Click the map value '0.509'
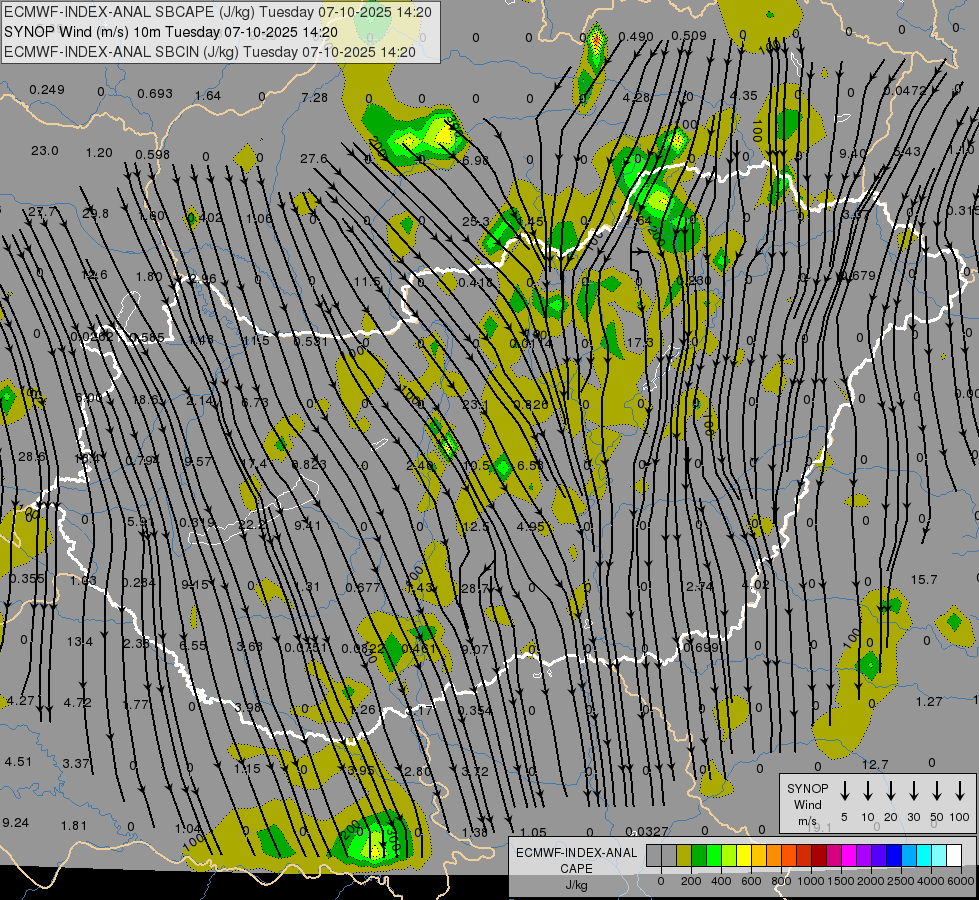This screenshot has height=900, width=979. (689, 36)
